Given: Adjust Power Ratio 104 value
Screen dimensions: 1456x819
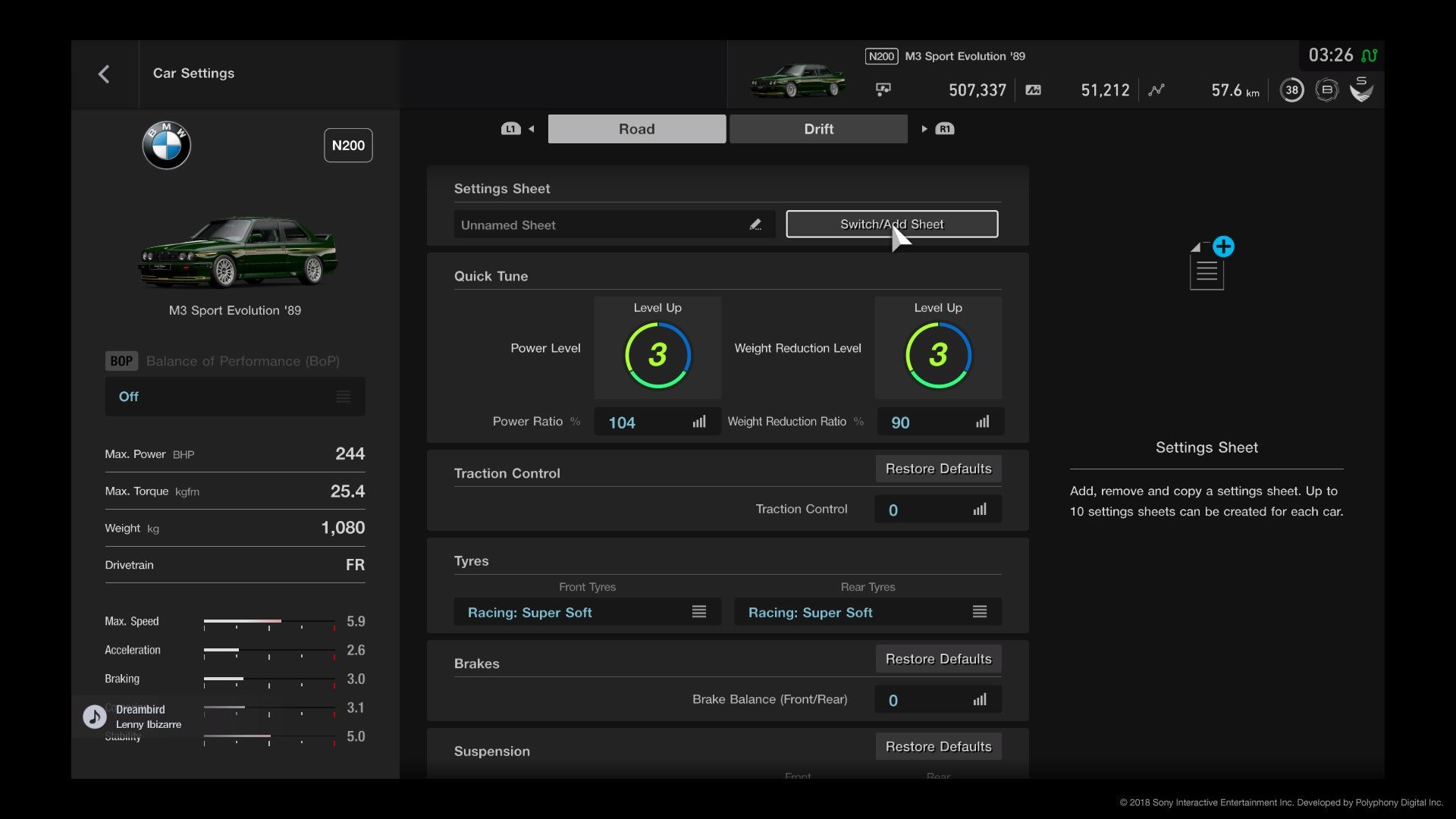Looking at the screenshot, I should pyautogui.click(x=657, y=422).
